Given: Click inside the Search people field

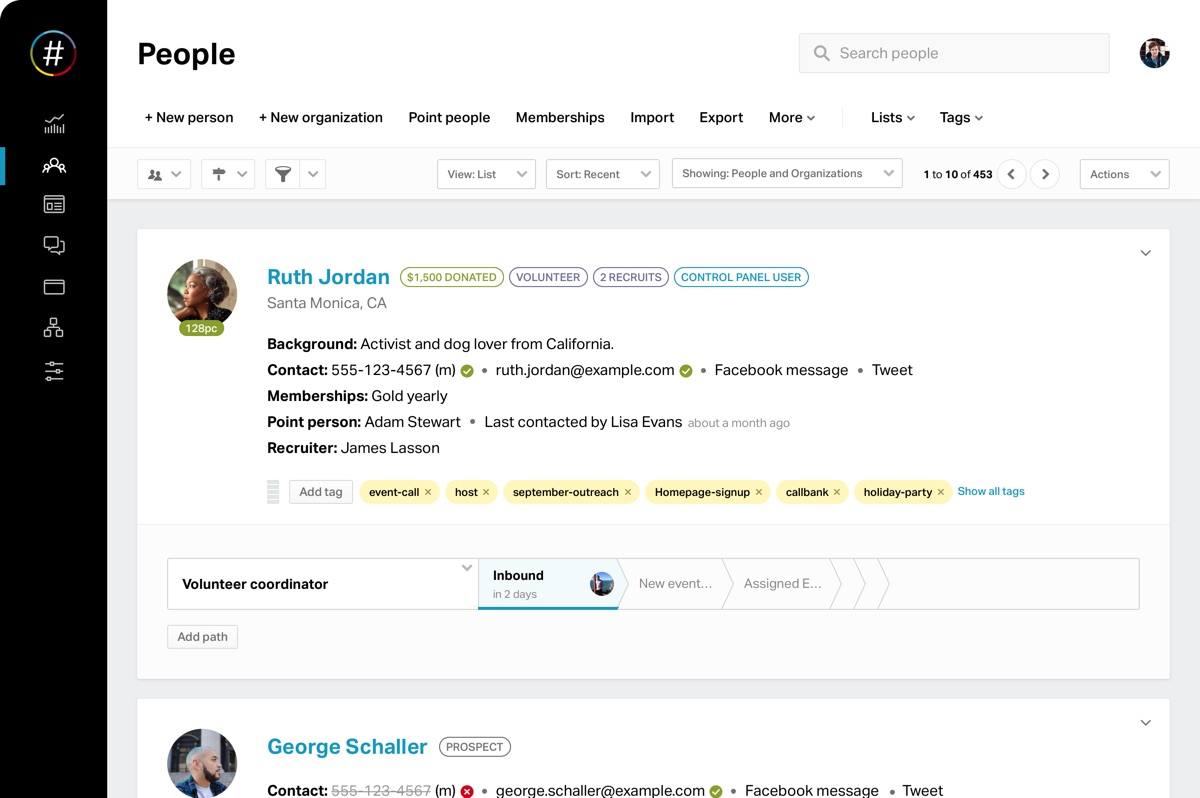Looking at the screenshot, I should (x=953, y=53).
